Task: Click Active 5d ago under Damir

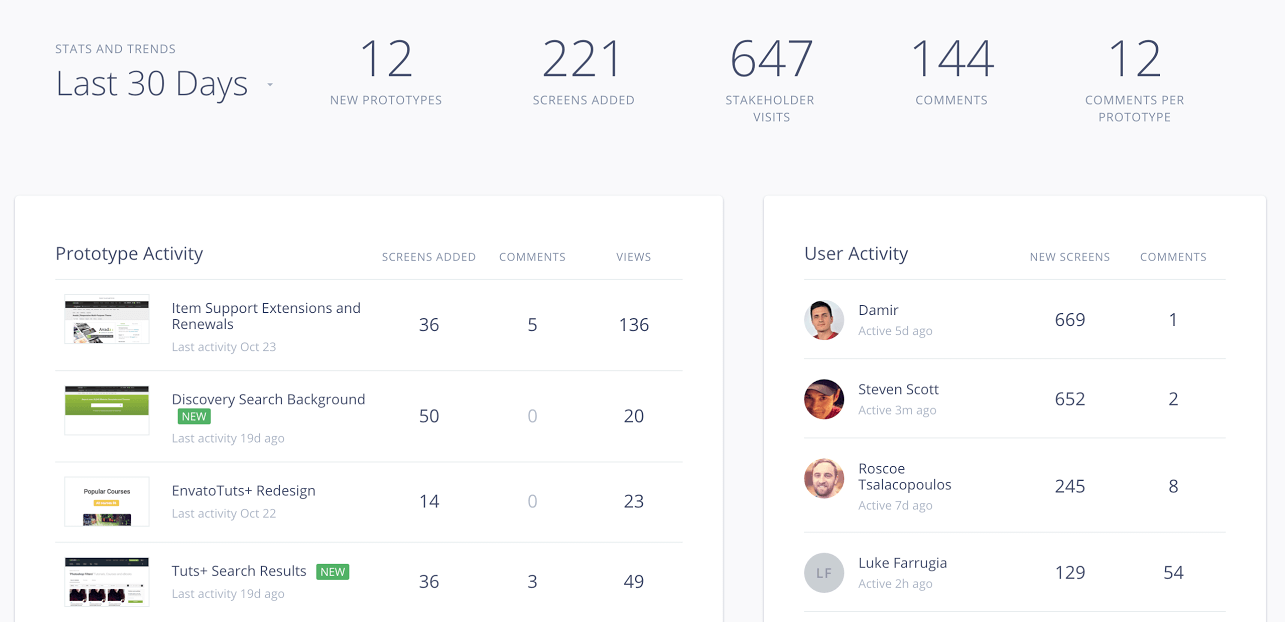Action: [x=895, y=331]
